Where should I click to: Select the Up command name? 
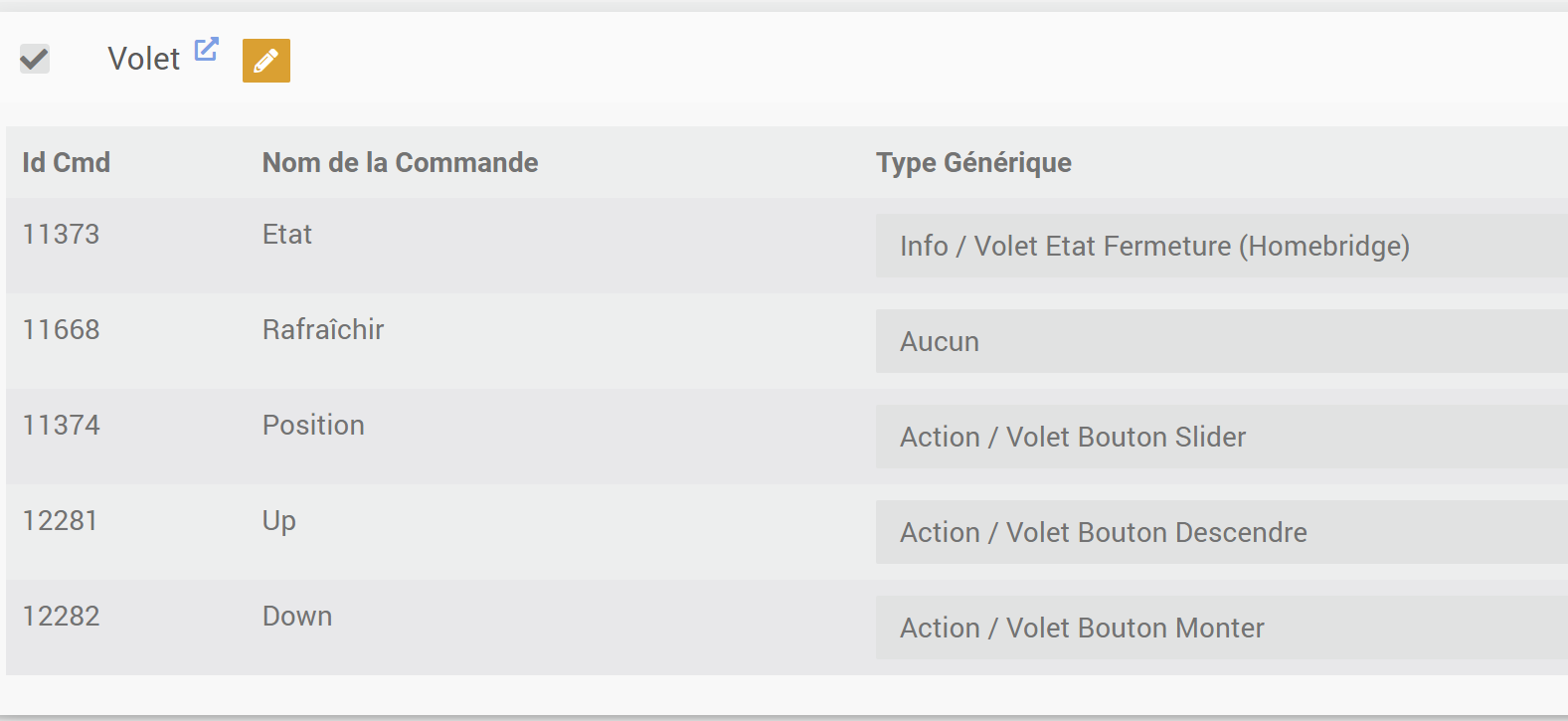279,520
